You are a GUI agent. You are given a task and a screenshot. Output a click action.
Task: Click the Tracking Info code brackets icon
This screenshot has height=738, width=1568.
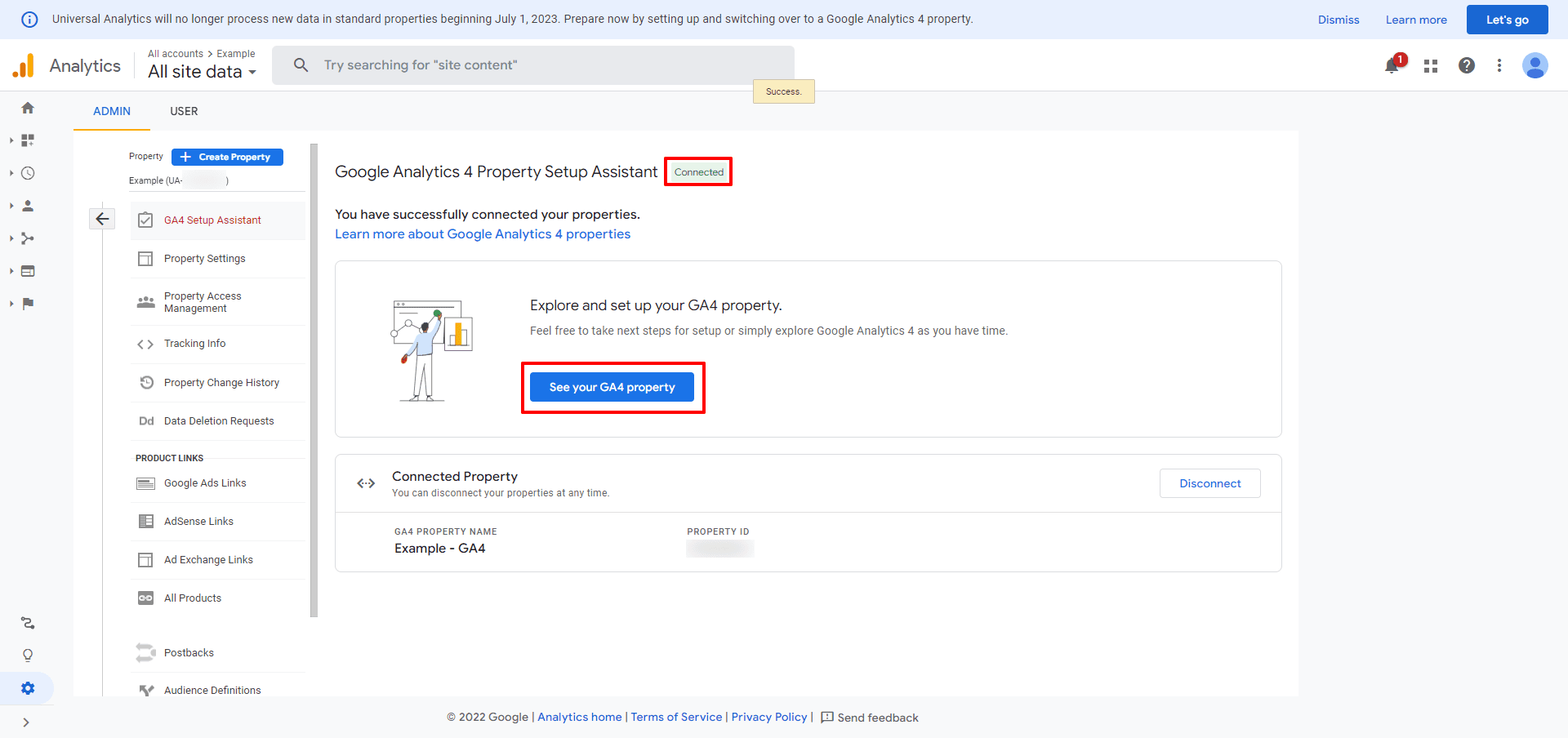pos(145,344)
